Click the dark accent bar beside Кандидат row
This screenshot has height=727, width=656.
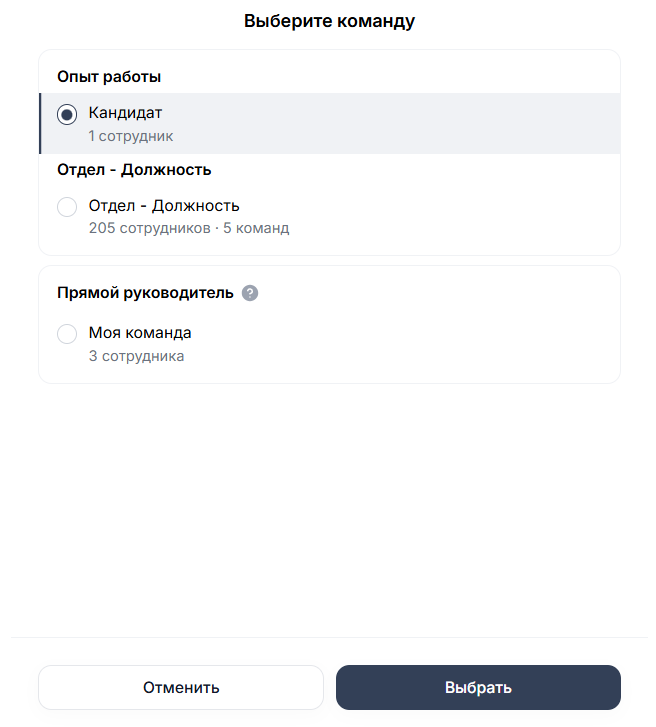40,123
